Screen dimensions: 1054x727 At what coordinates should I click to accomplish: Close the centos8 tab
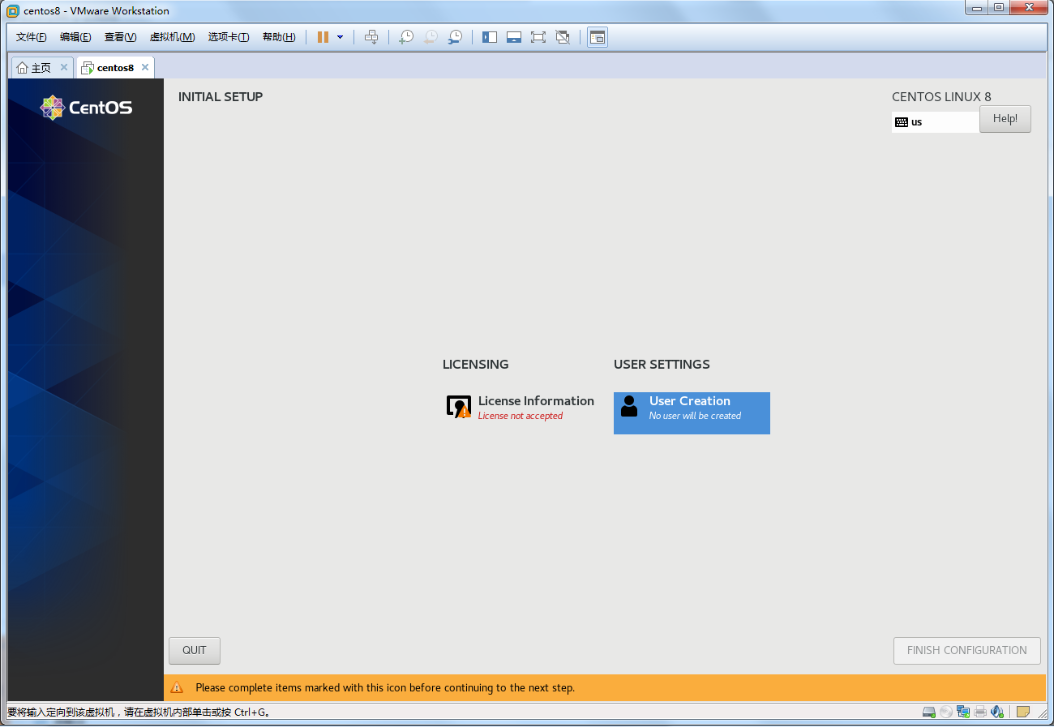145,67
